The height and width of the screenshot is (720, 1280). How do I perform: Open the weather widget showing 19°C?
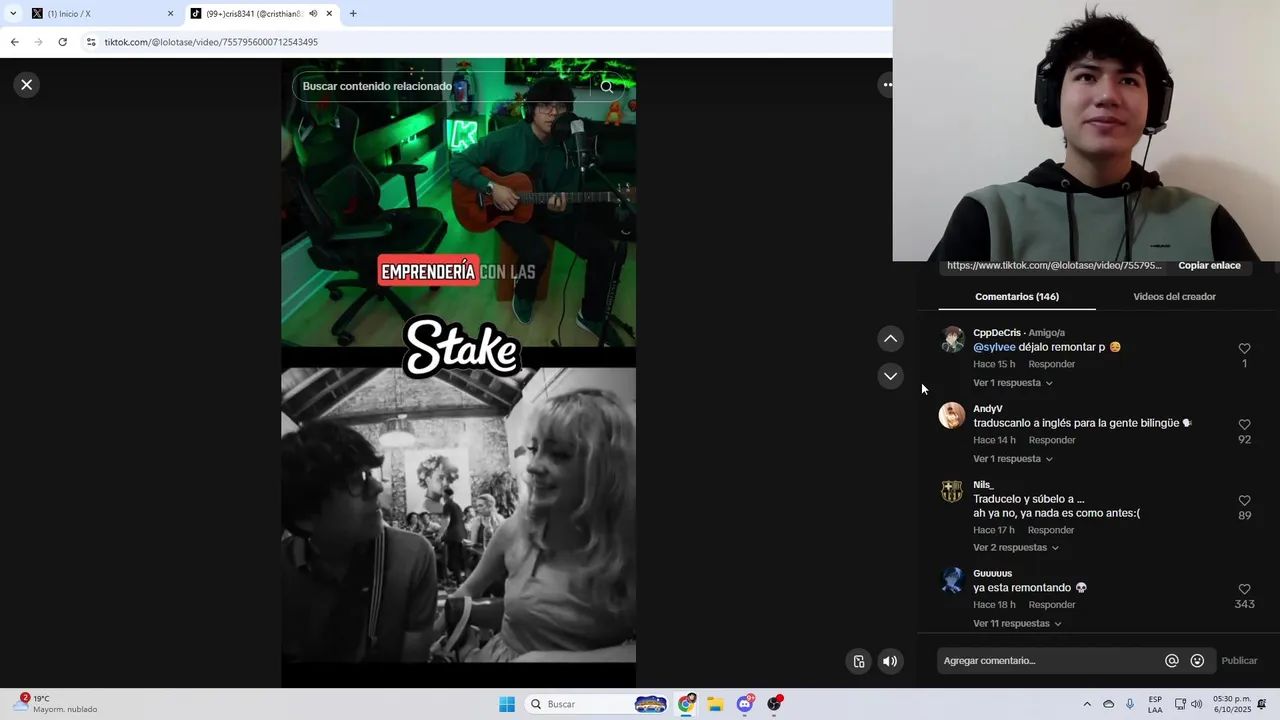(x=55, y=704)
